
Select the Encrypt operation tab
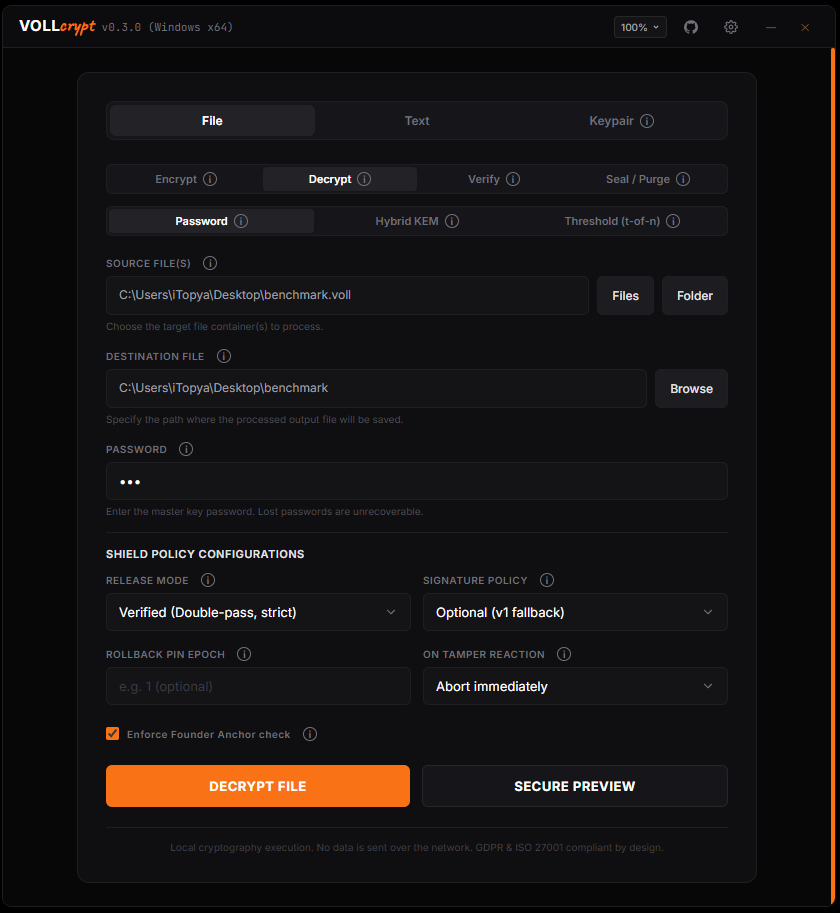click(x=186, y=179)
